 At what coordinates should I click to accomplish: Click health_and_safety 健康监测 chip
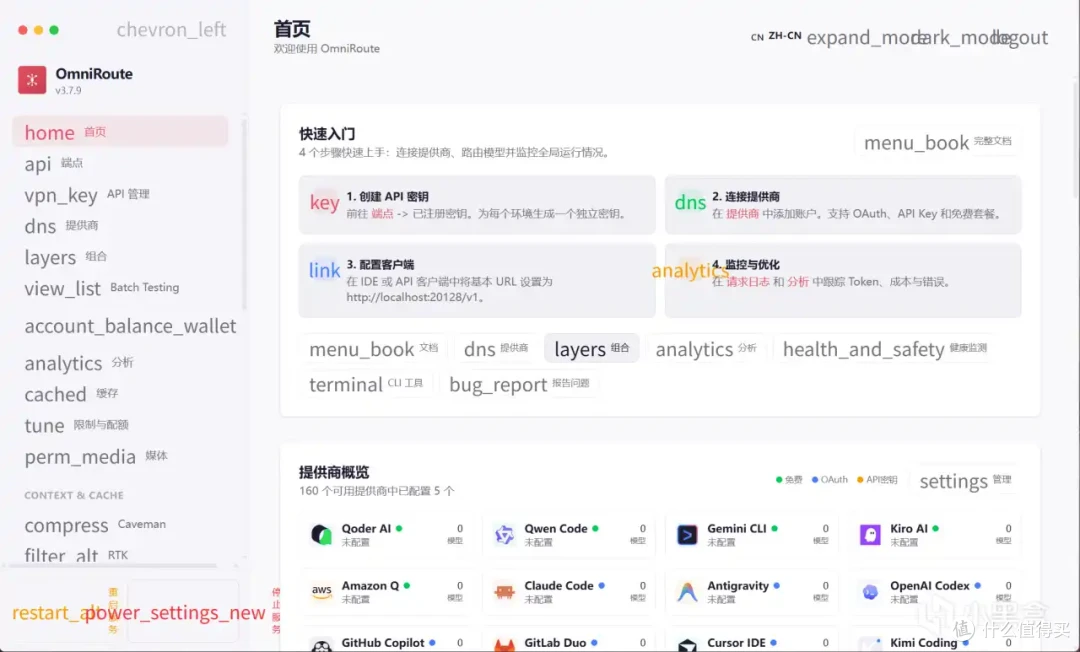[885, 348]
